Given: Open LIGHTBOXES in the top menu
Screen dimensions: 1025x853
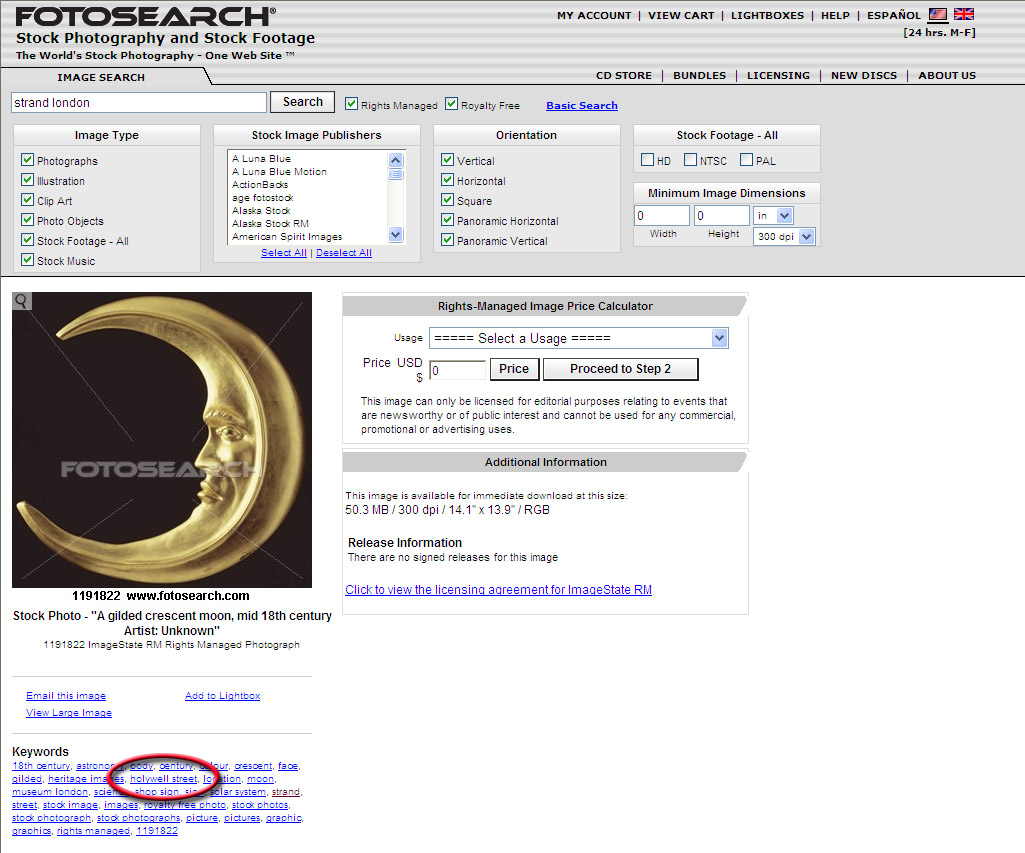Looking at the screenshot, I should [x=767, y=15].
